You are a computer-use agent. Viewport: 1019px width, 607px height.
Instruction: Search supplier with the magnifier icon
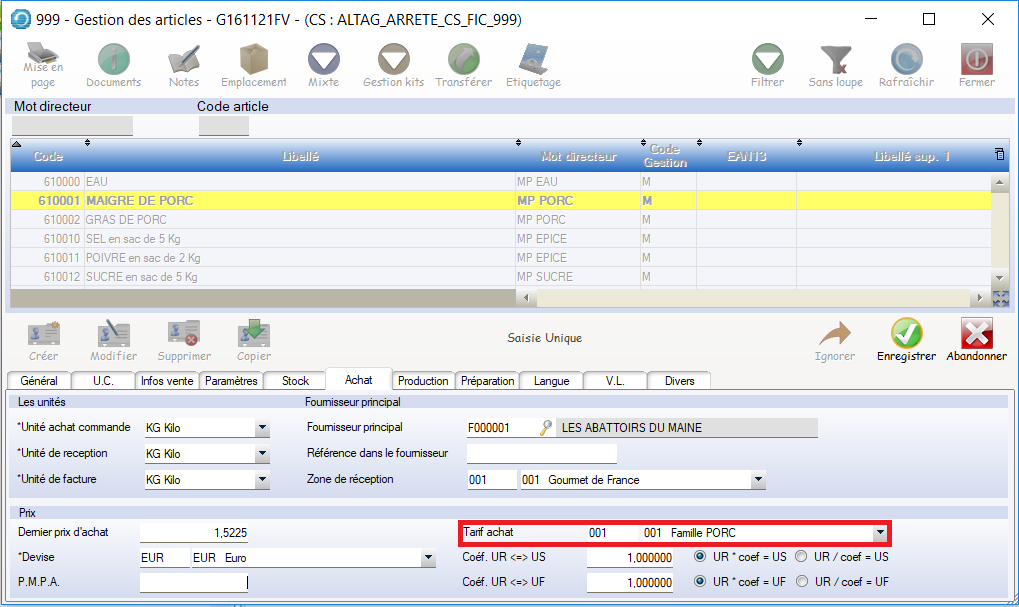click(545, 428)
